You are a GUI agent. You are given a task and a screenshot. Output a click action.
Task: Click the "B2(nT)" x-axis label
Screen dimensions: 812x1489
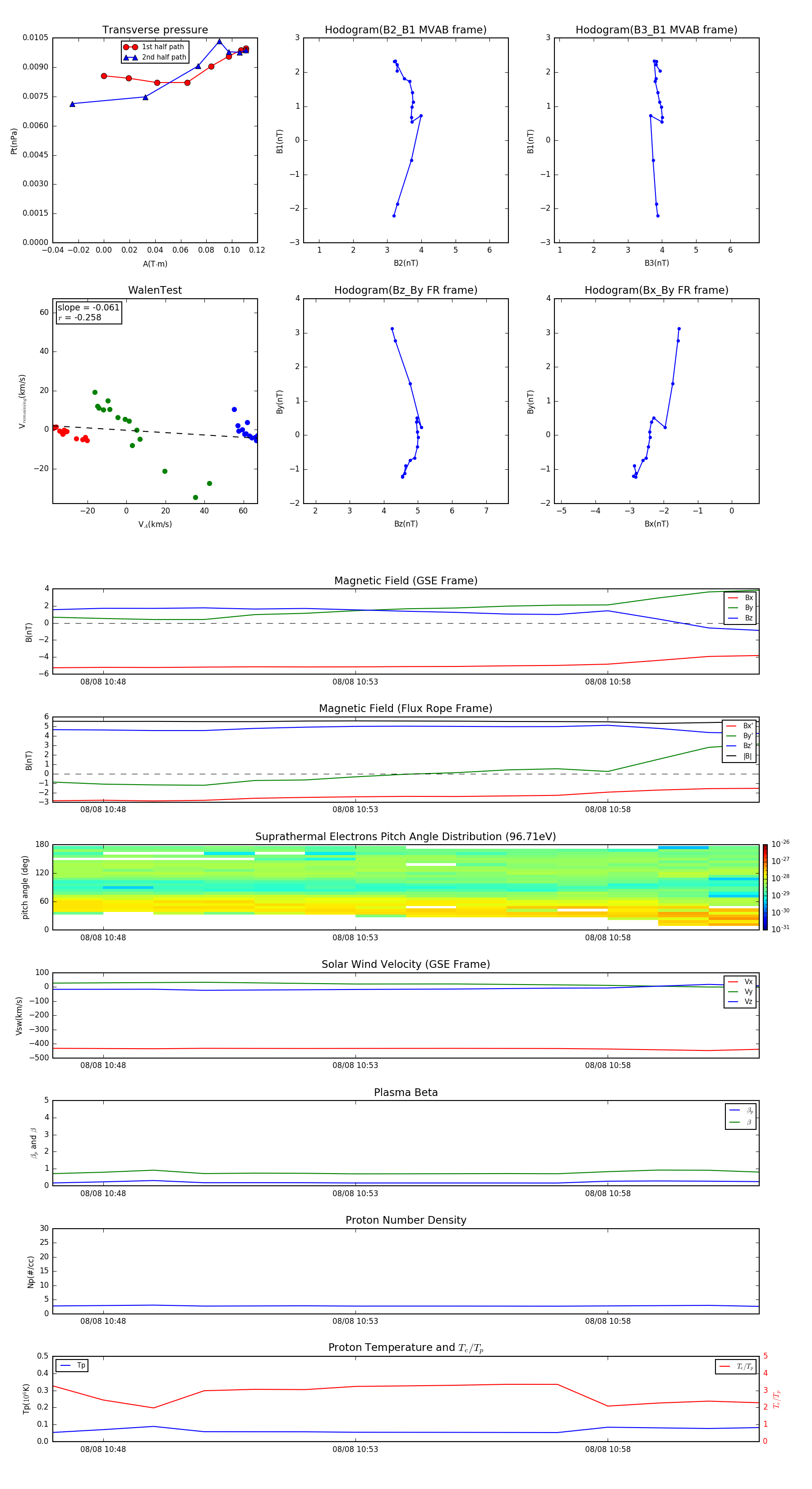[x=406, y=264]
